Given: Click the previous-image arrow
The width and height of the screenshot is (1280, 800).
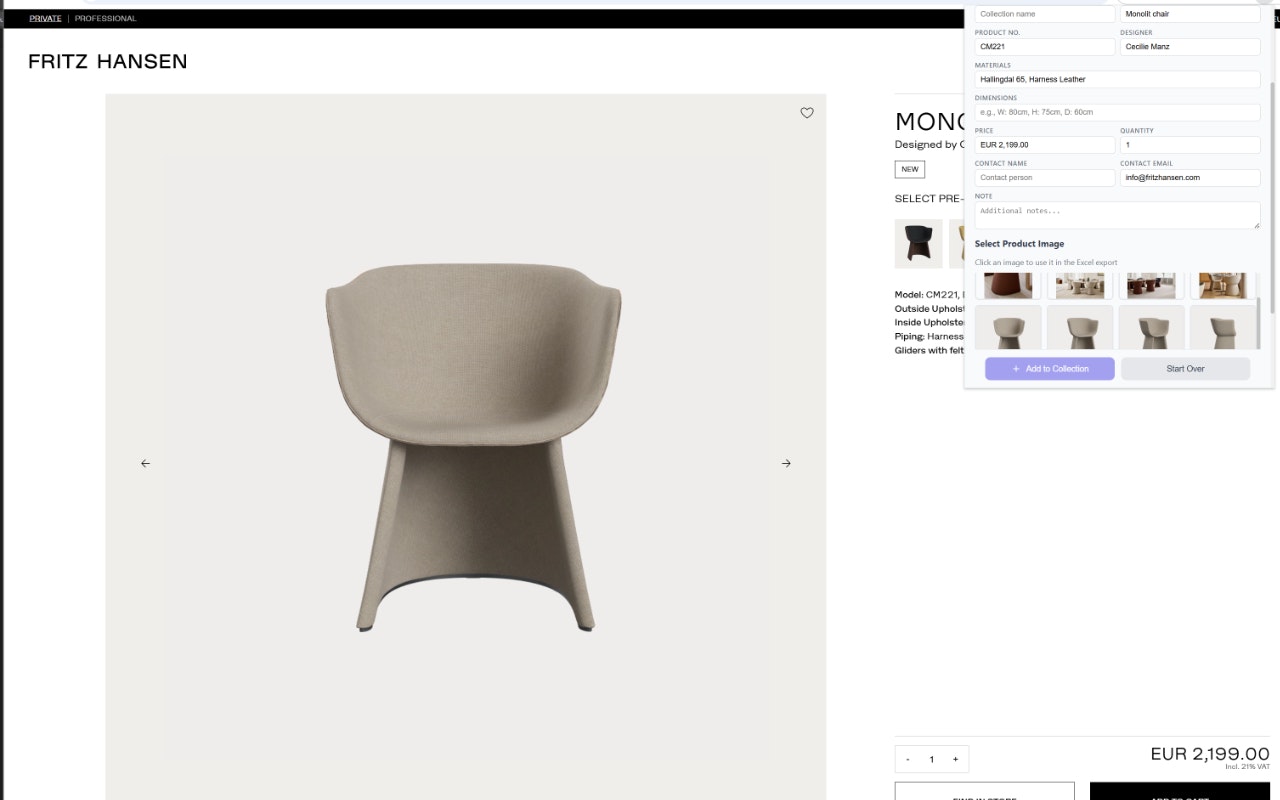Looking at the screenshot, I should coord(145,463).
